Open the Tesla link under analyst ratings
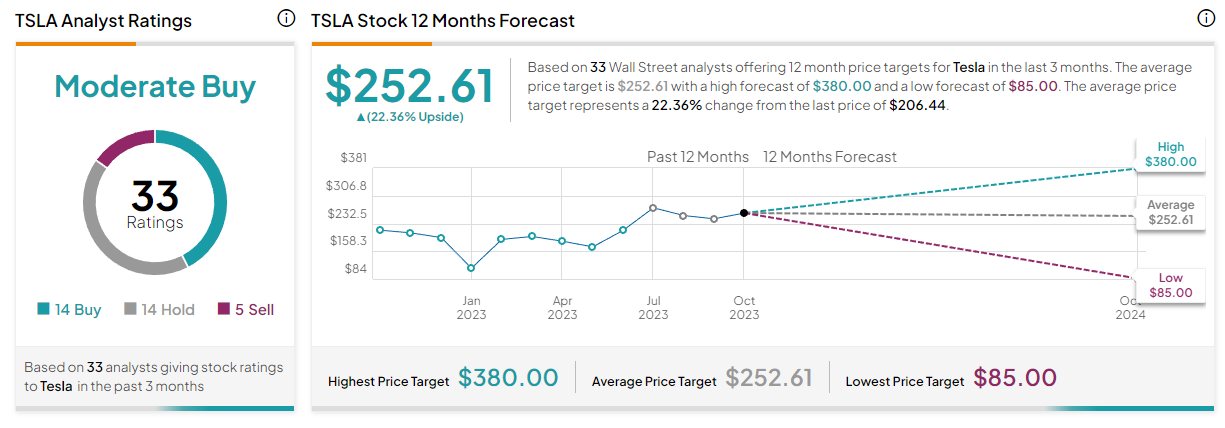 tap(56, 386)
